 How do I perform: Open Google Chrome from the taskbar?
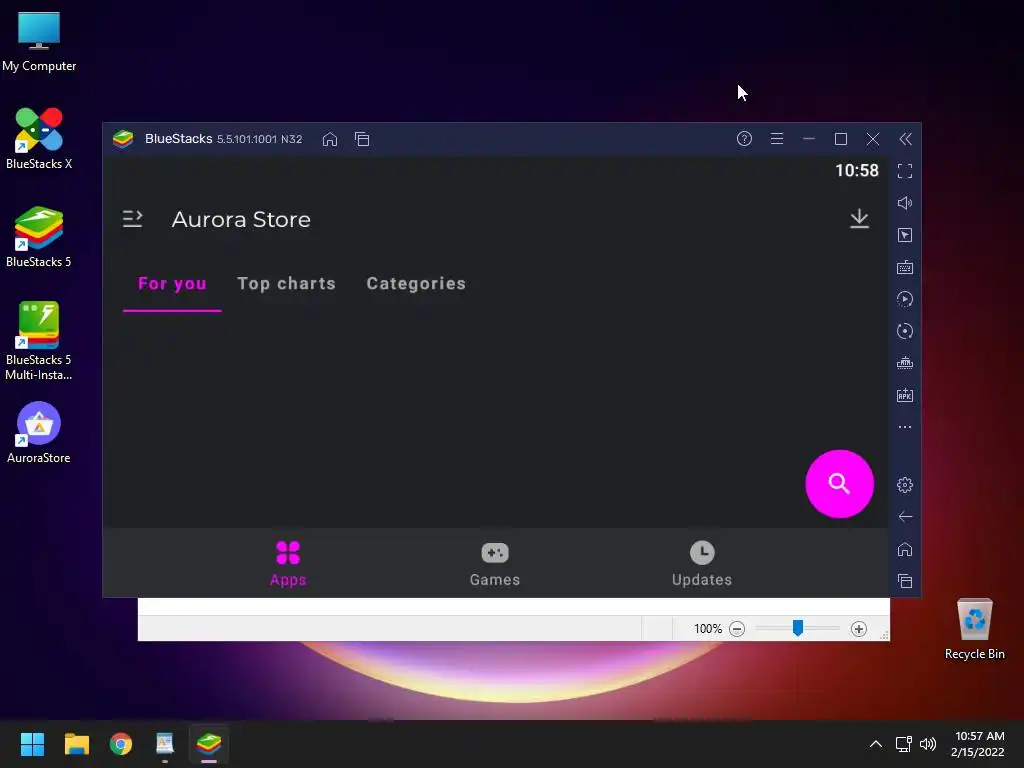(121, 744)
